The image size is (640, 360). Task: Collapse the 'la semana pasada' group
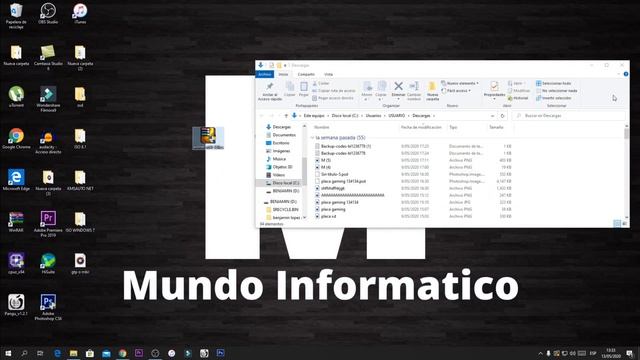[x=313, y=138]
